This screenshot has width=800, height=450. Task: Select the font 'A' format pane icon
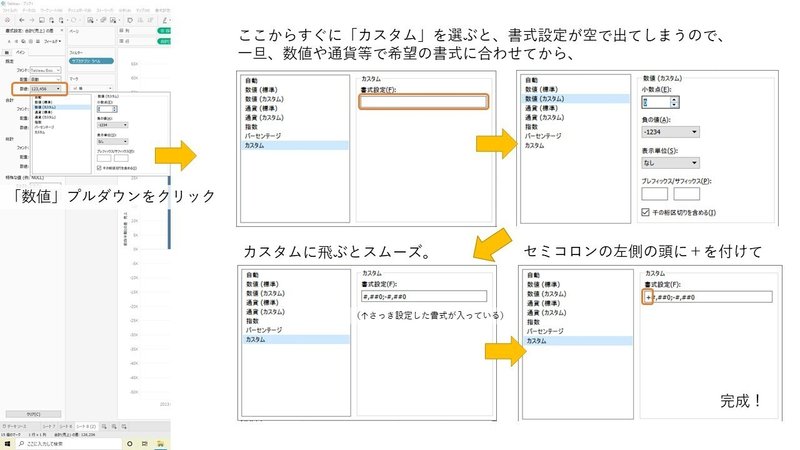(x=9, y=41)
